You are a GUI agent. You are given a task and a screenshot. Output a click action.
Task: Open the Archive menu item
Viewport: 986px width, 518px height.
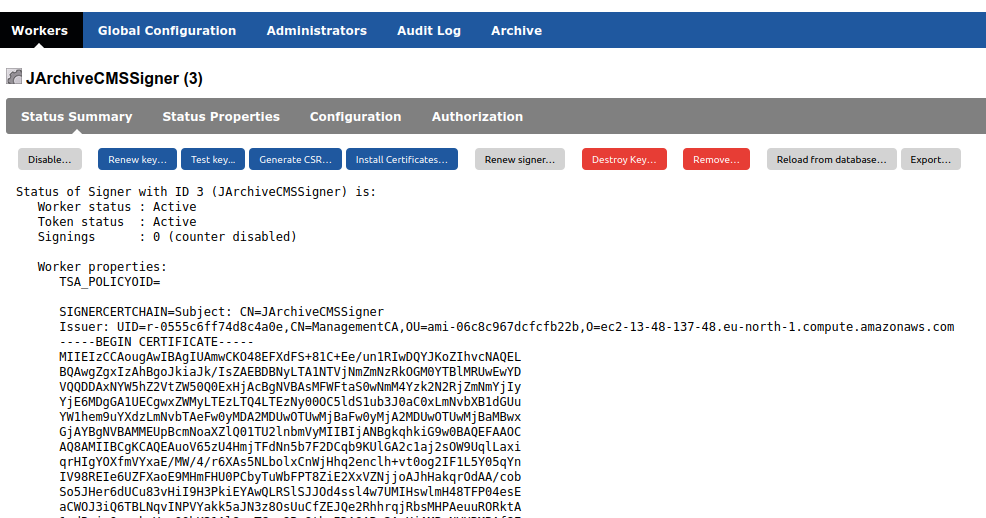(516, 30)
